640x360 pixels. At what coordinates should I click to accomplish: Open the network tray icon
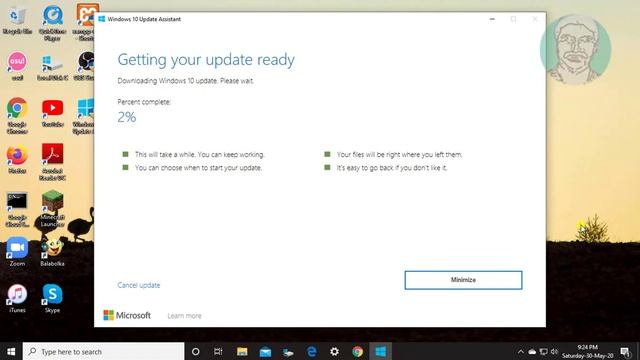tap(543, 351)
